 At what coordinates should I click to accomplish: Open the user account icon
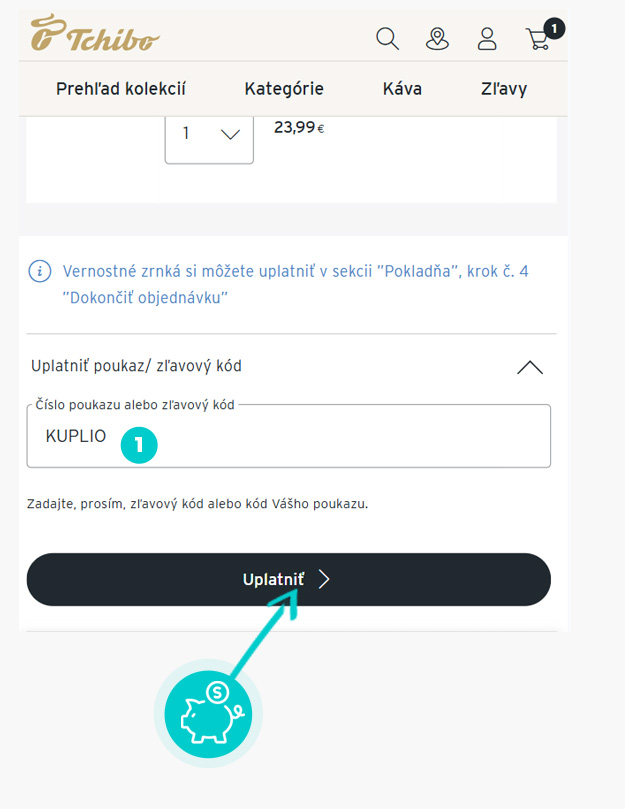(487, 39)
